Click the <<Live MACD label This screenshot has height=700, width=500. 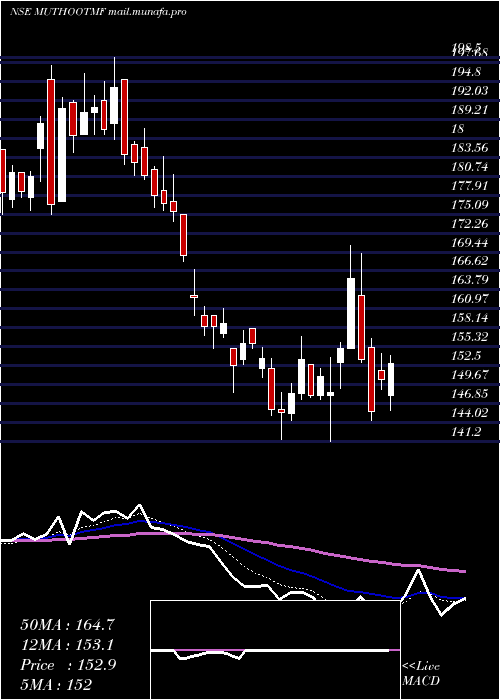tap(421, 673)
